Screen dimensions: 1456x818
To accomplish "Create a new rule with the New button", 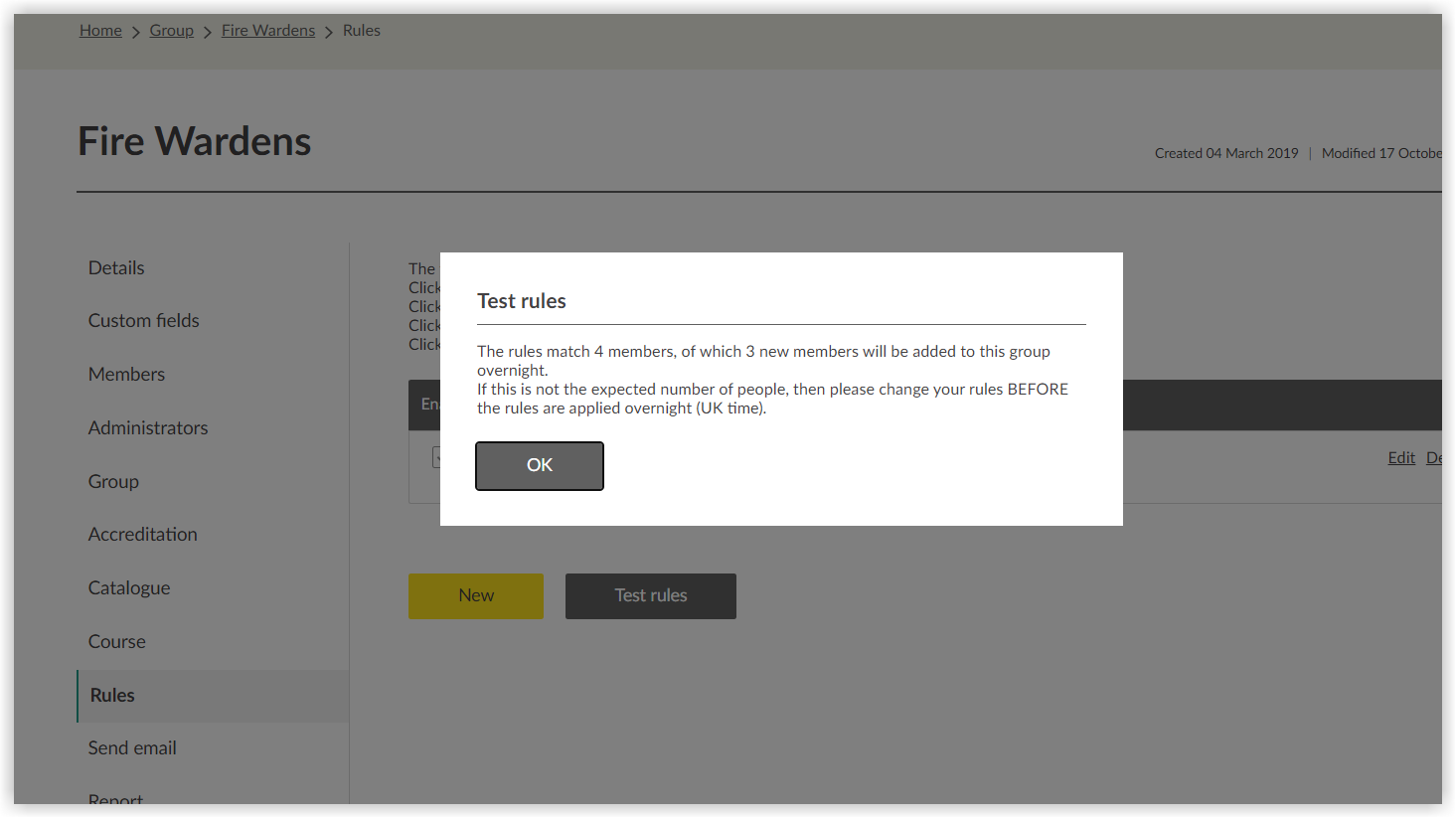I will [x=475, y=595].
